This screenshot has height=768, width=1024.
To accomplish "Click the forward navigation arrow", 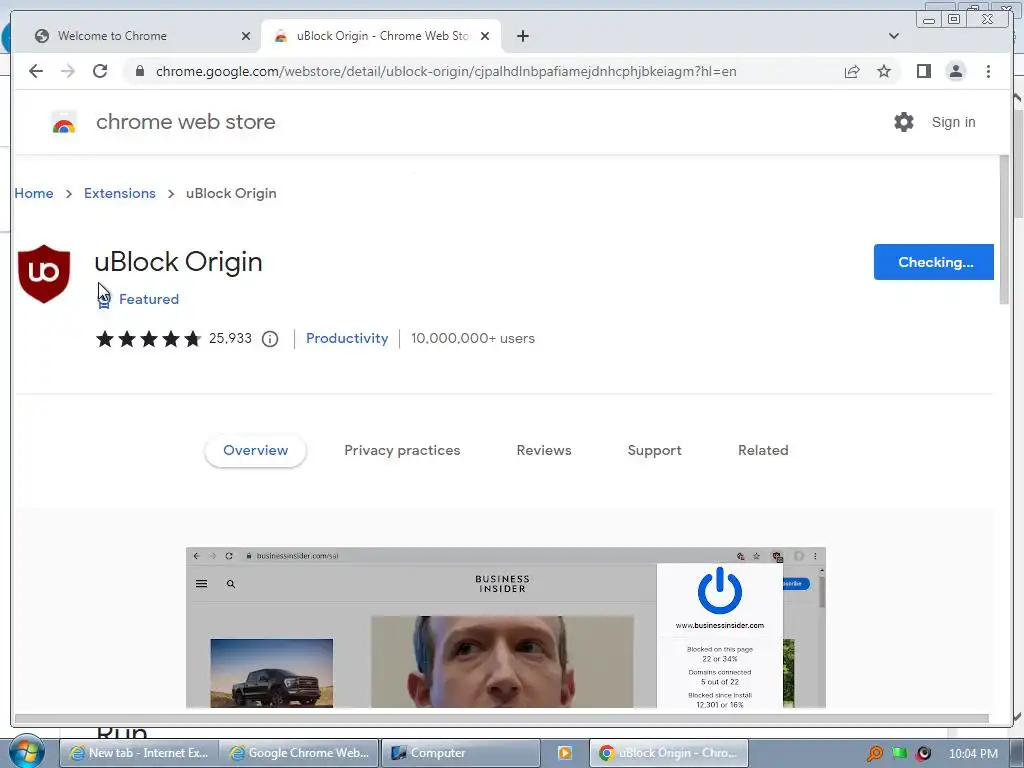I will tap(68, 71).
